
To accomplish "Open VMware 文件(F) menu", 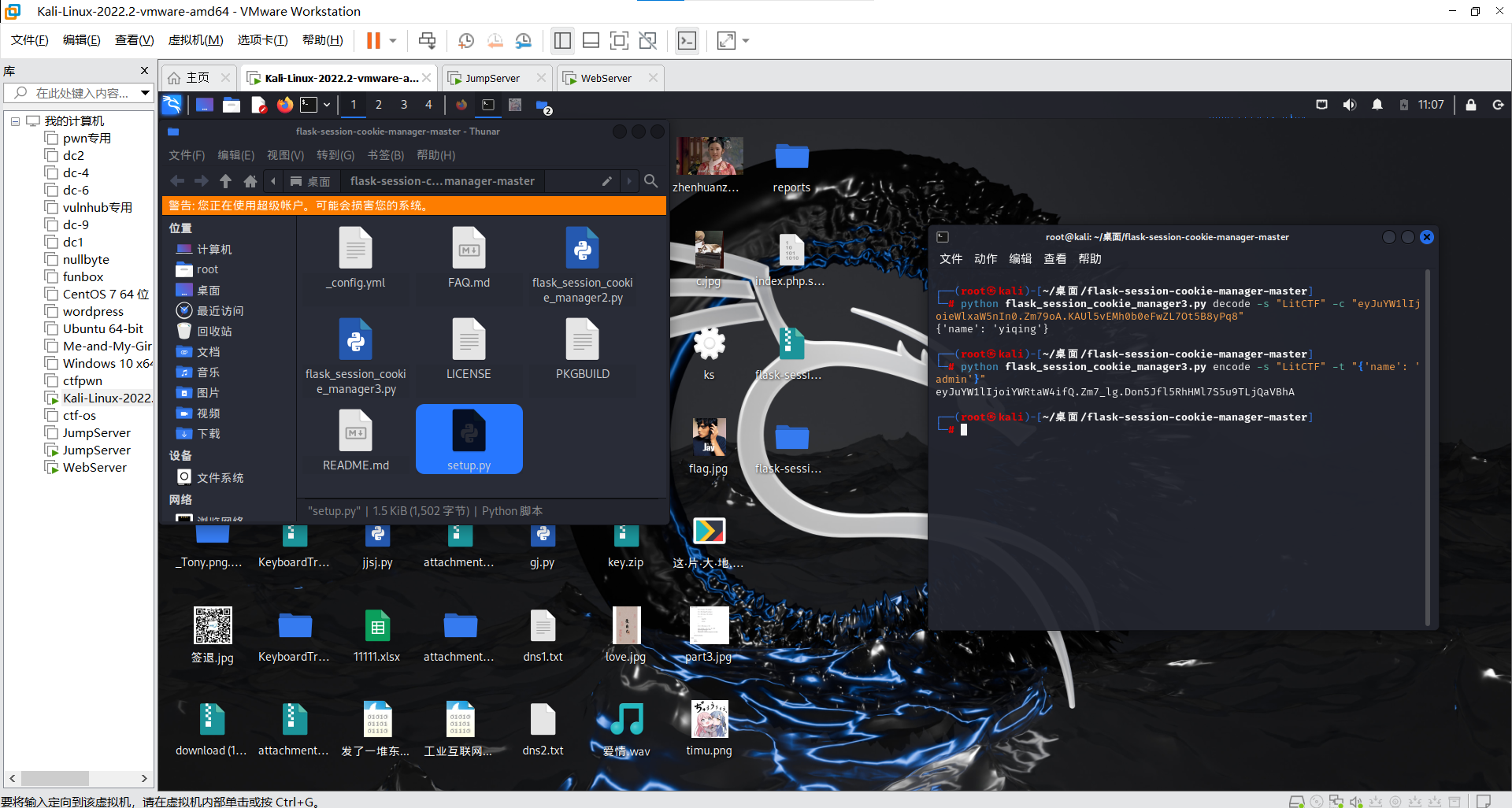I will point(30,40).
